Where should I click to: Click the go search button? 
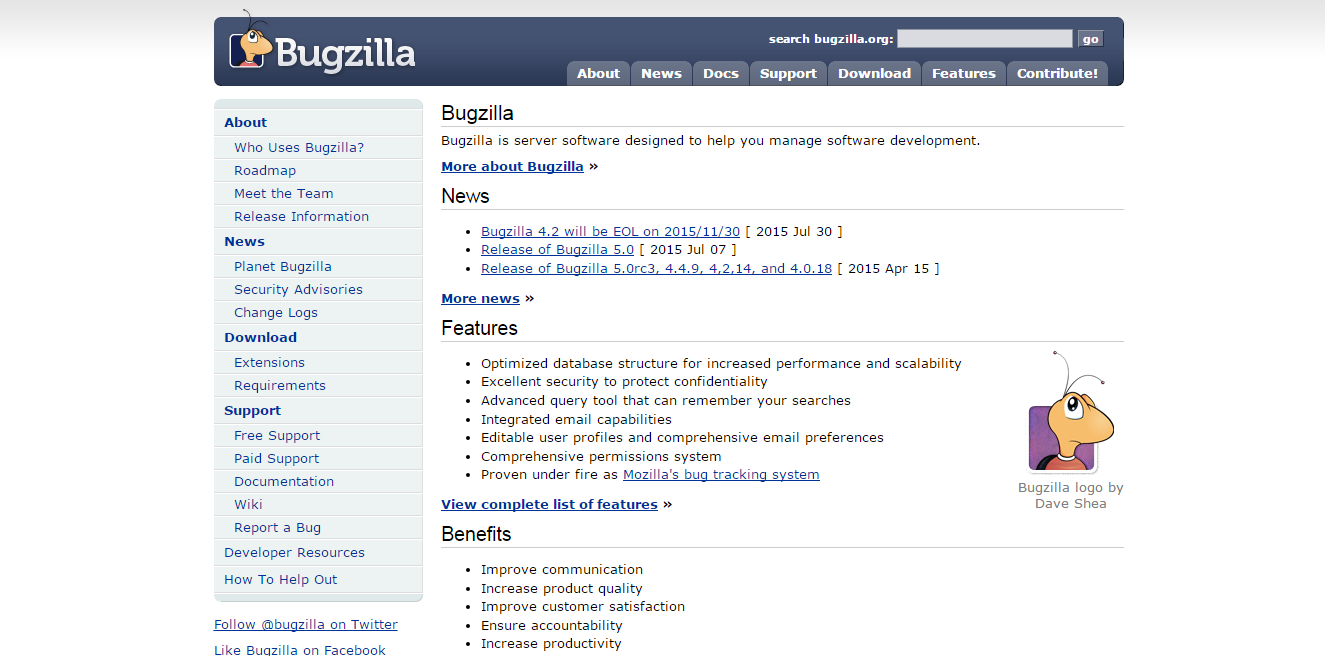(1090, 39)
